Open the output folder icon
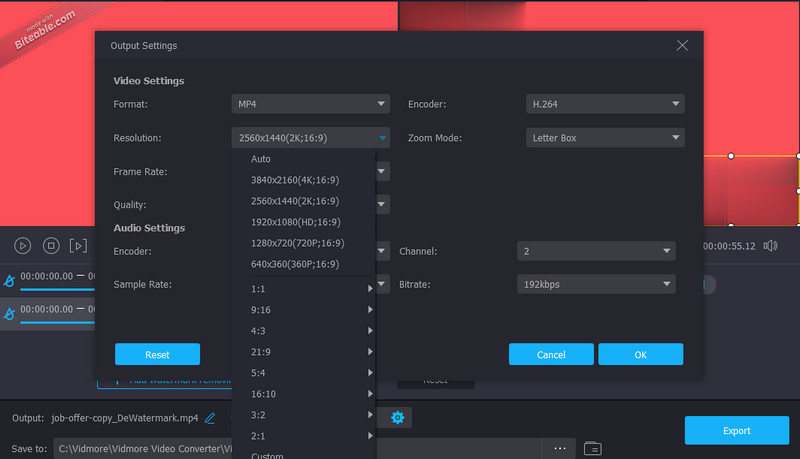The width and height of the screenshot is (800, 459). 592,448
